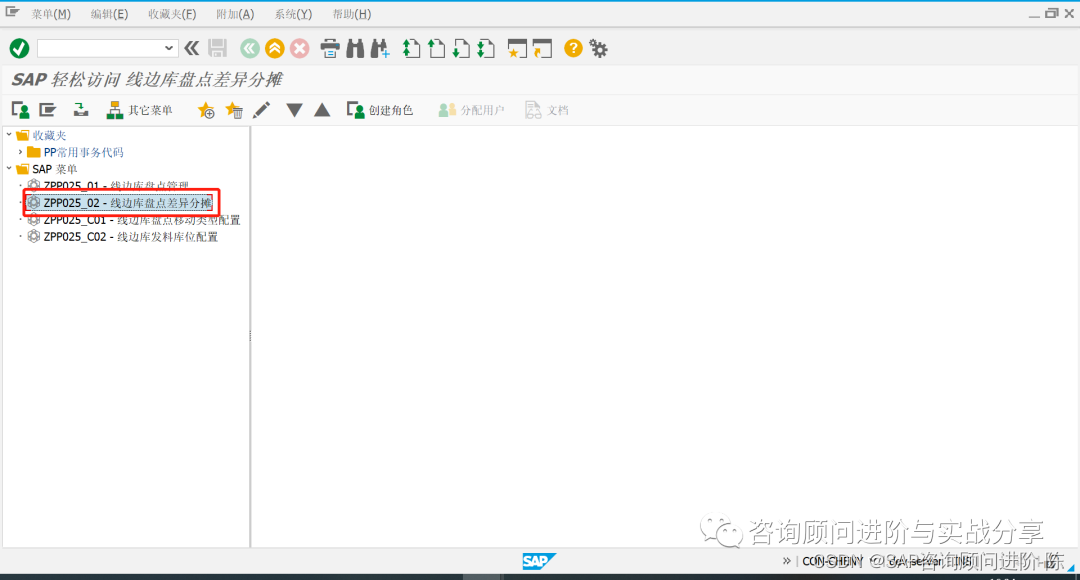
Task: Click the Next Page icon
Action: [461, 48]
